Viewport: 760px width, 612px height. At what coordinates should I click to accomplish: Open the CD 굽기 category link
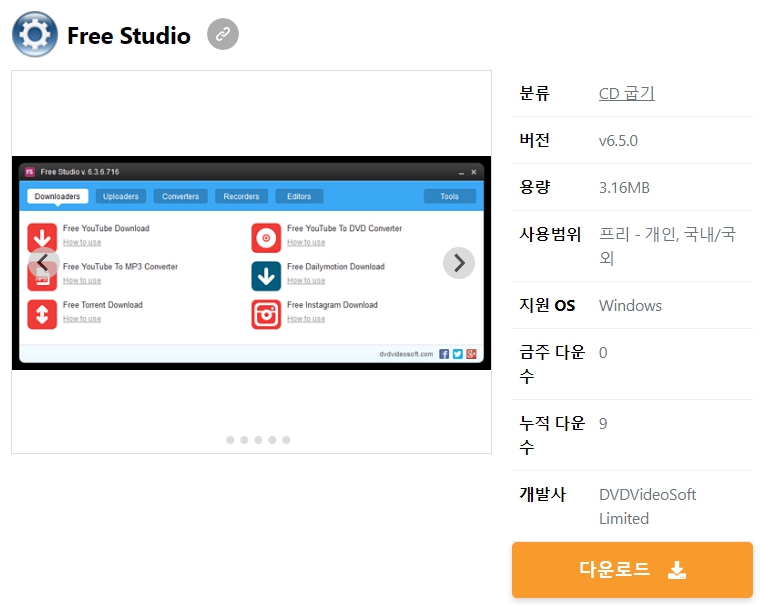[627, 93]
